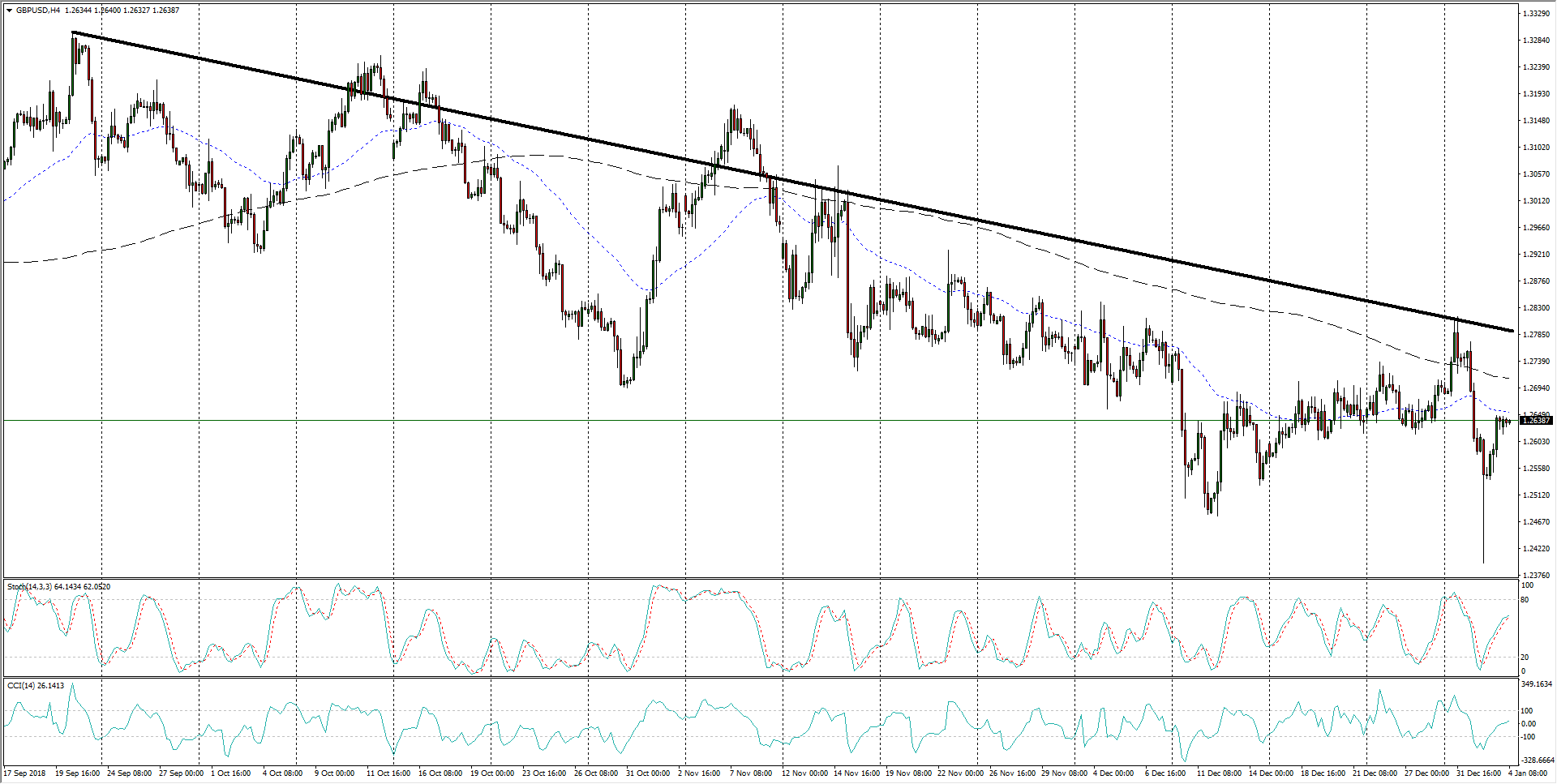Click the 19 Sep 16:00 time label
Viewport: 1557px width, 784px height.
click(78, 773)
